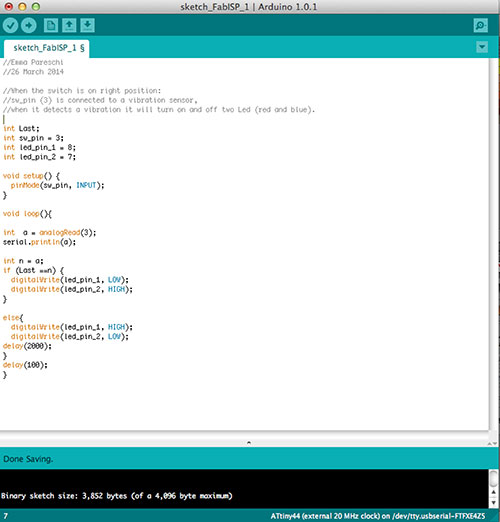The width and height of the screenshot is (500, 522).
Task: Click 'digitalWrite(led_pin_2, LOW);' line
Action: click(x=70, y=336)
